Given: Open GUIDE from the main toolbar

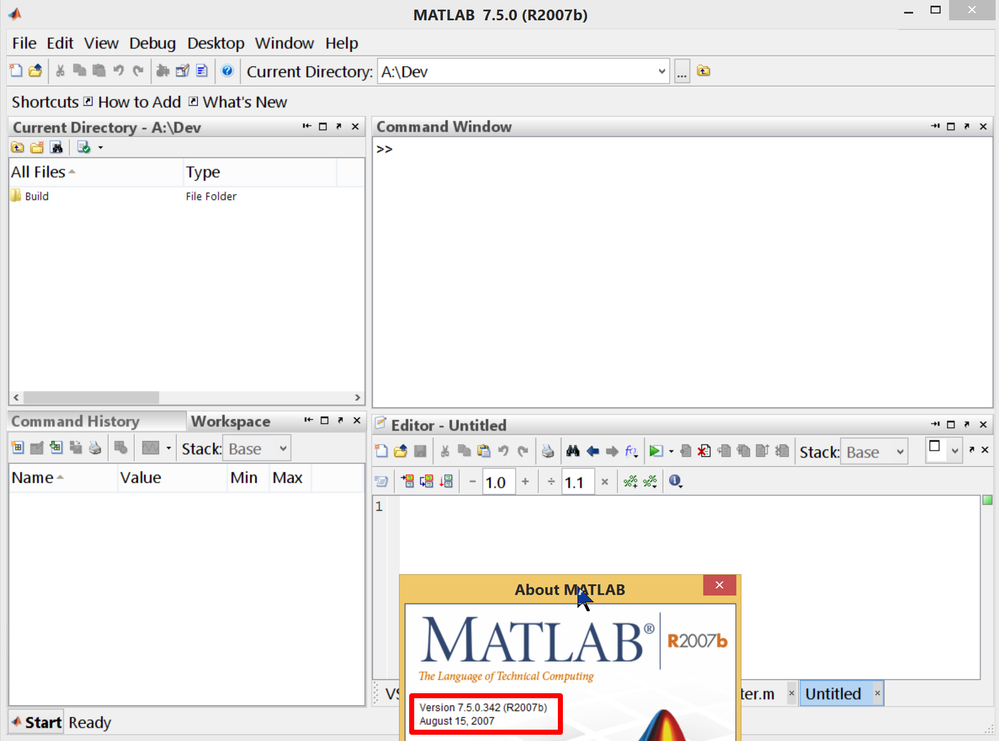Looking at the screenshot, I should click(x=183, y=71).
